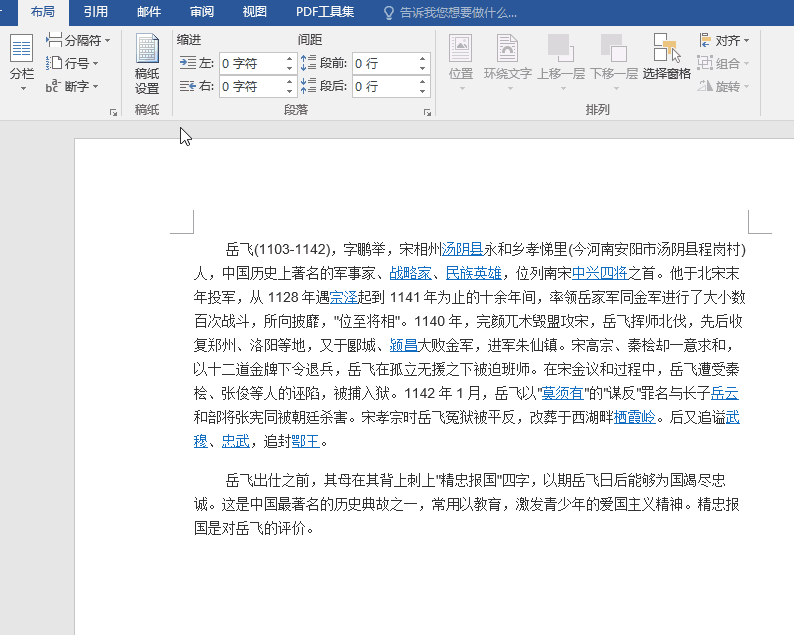Open the 宗泽 hyperlink
Viewport: 794px width, 635px height.
[x=343, y=297]
